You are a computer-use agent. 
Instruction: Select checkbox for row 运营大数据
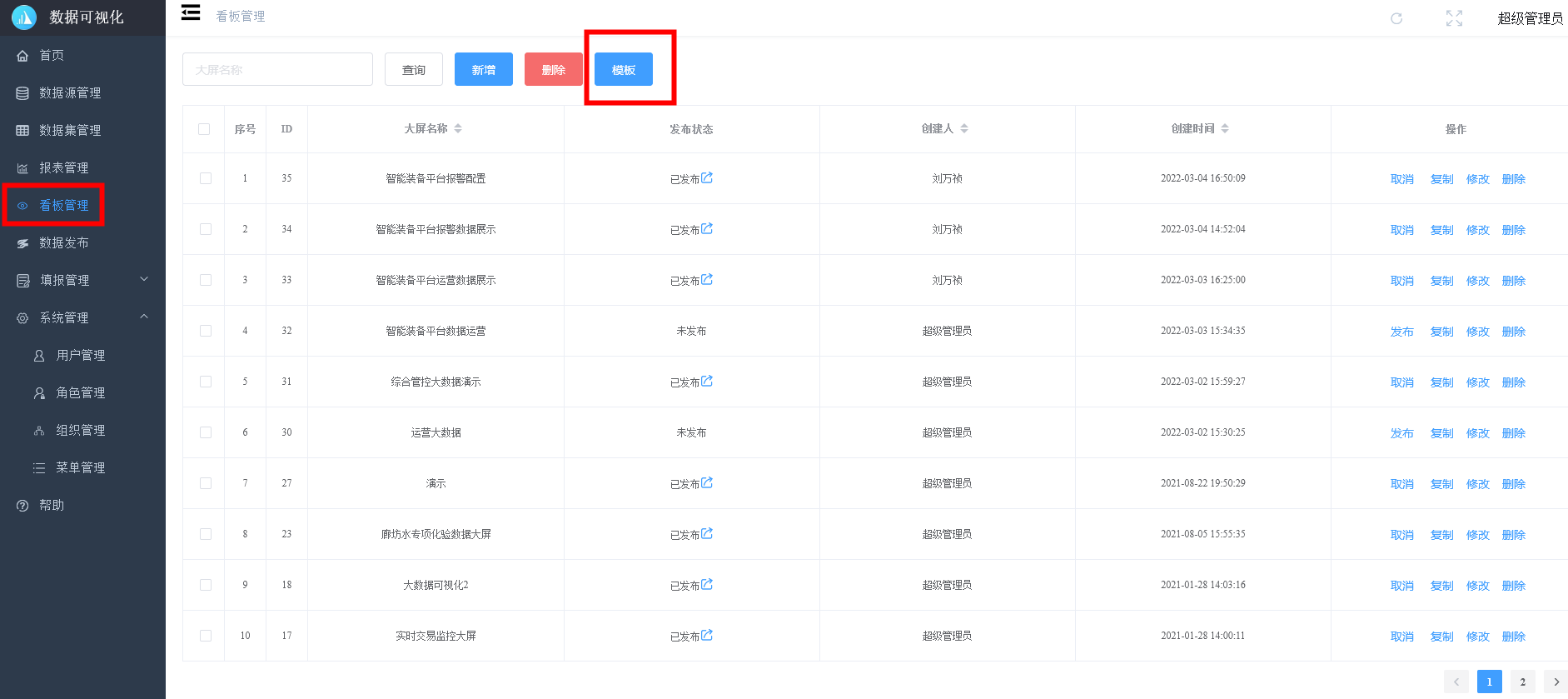(206, 432)
